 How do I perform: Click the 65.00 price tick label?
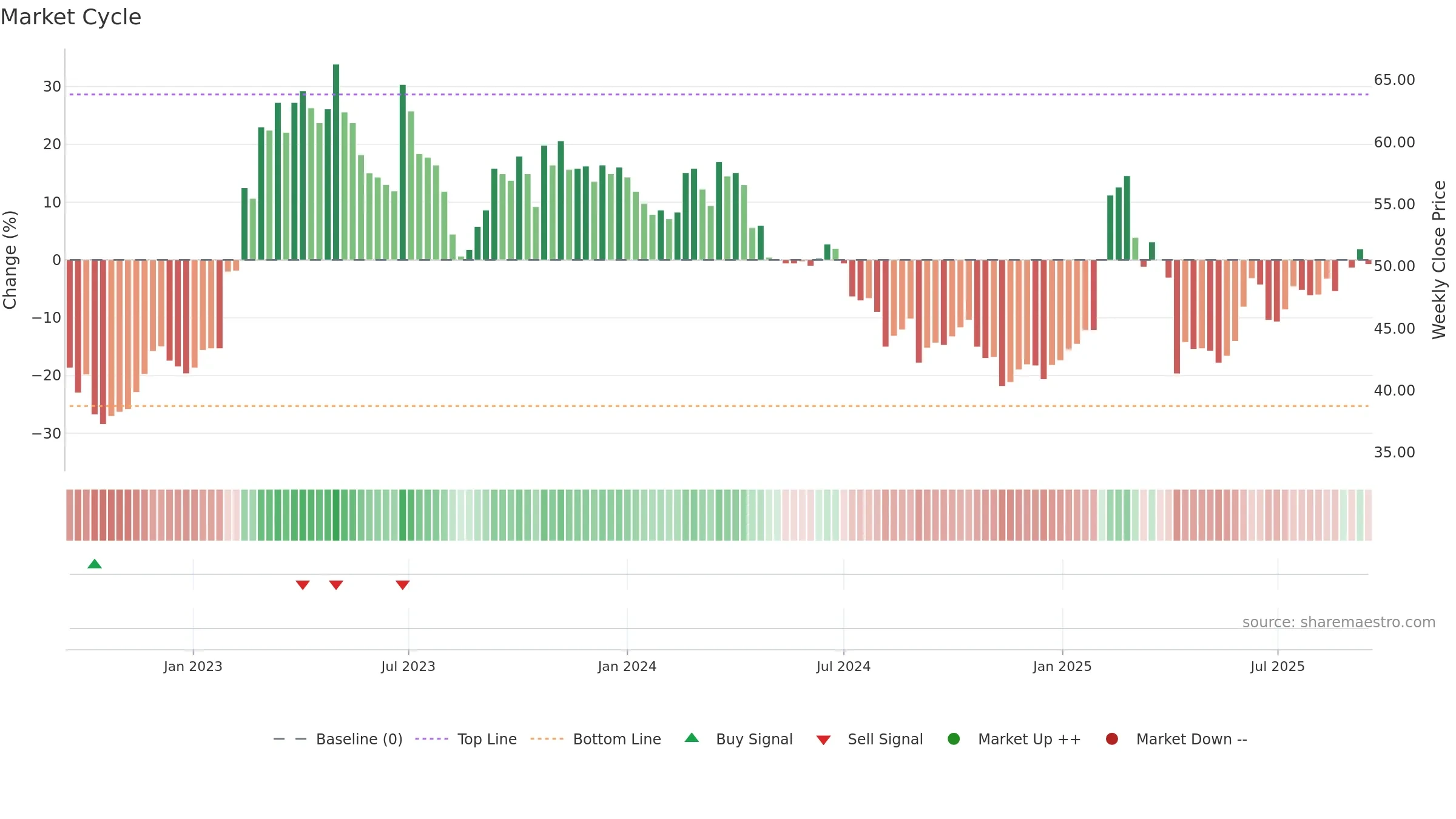tap(1394, 80)
